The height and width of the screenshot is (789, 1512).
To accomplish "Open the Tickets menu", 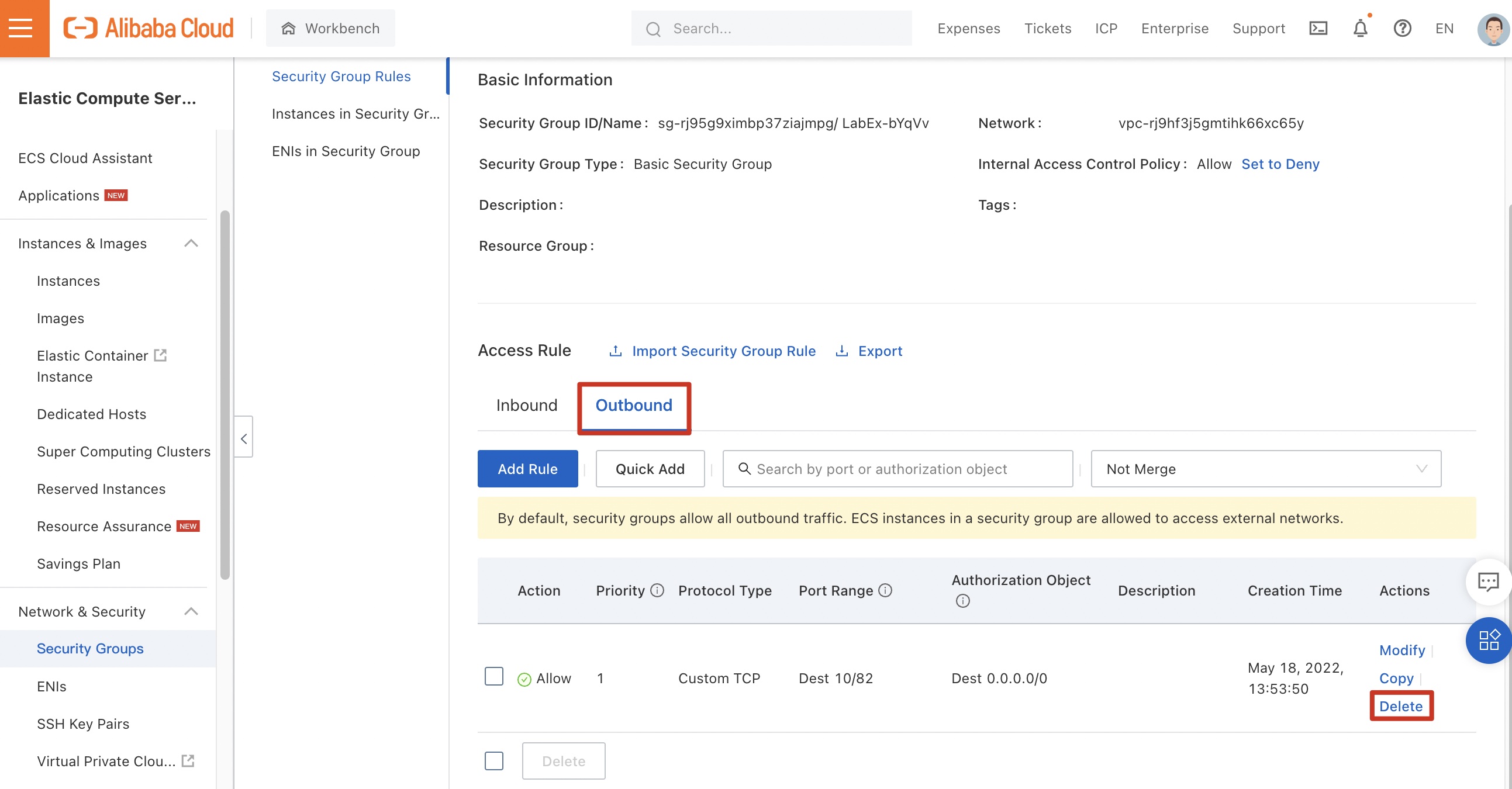I will click(x=1048, y=28).
